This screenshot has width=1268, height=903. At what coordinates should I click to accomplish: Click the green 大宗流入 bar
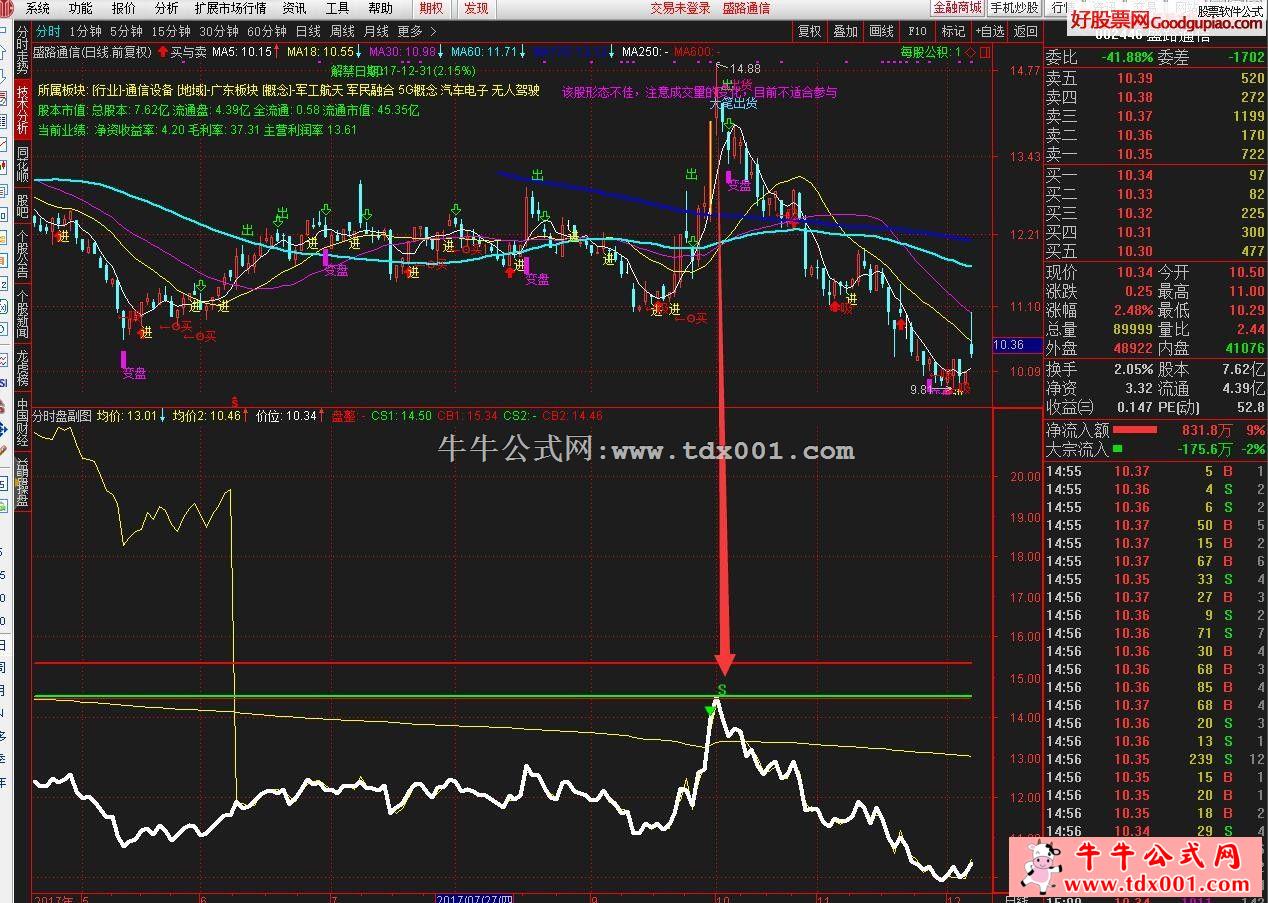tap(1117, 448)
